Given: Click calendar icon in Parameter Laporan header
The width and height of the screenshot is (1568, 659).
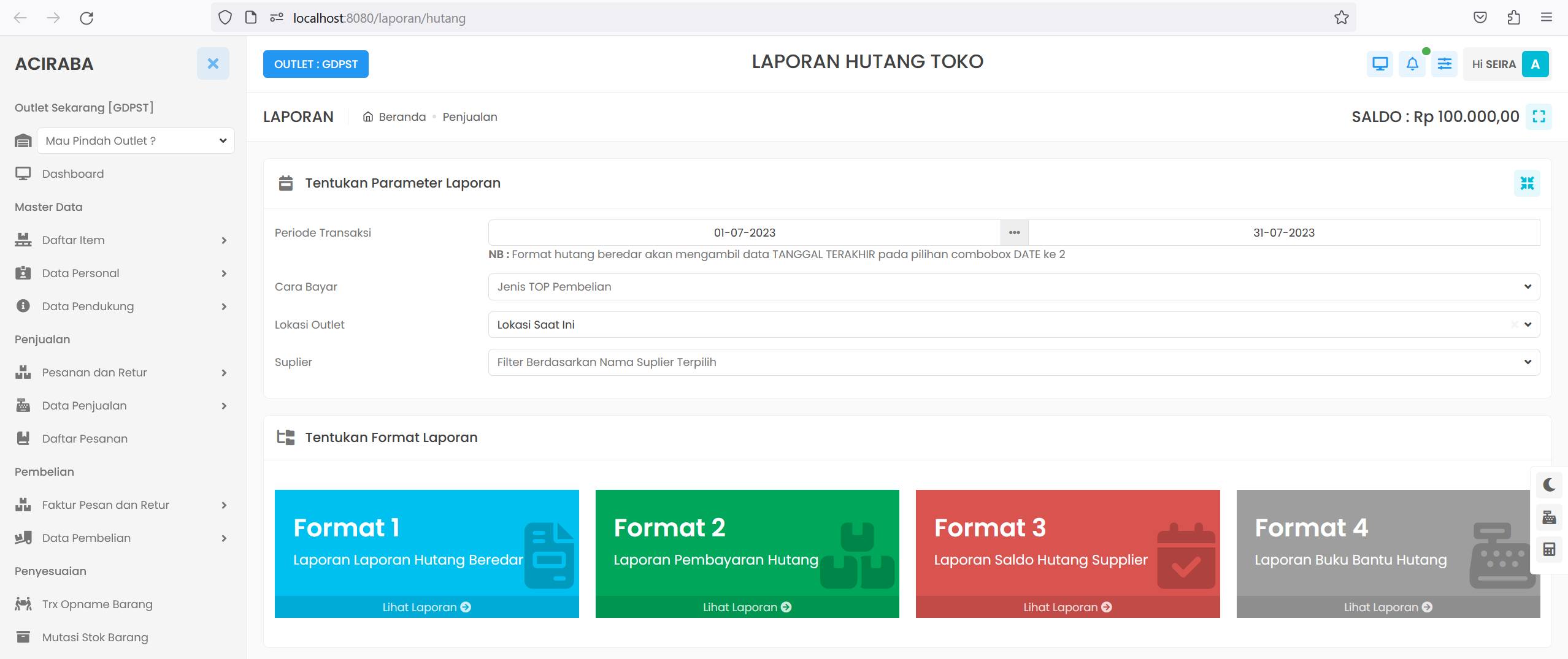Looking at the screenshot, I should [x=286, y=183].
